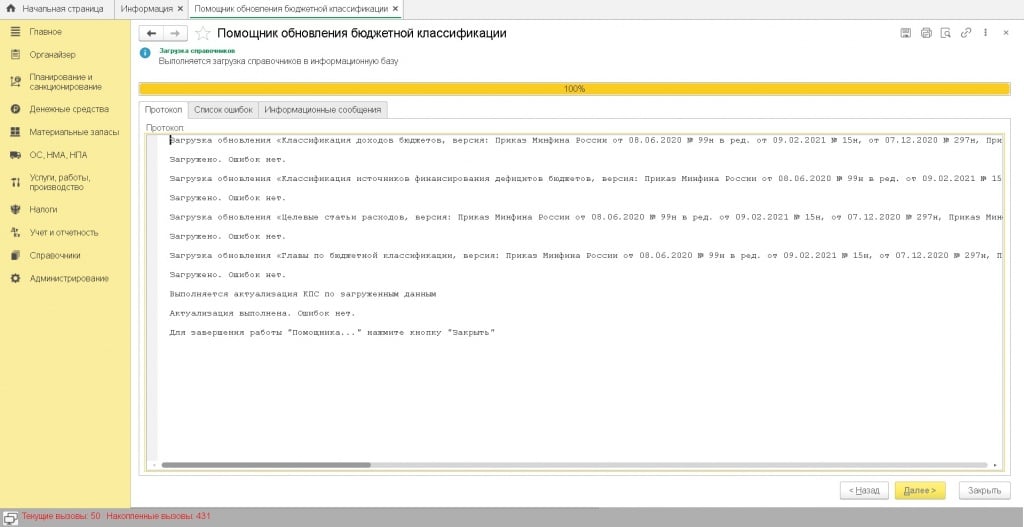Switch to Информационные сообщения tab
The image size is (1024, 527).
[x=322, y=110]
